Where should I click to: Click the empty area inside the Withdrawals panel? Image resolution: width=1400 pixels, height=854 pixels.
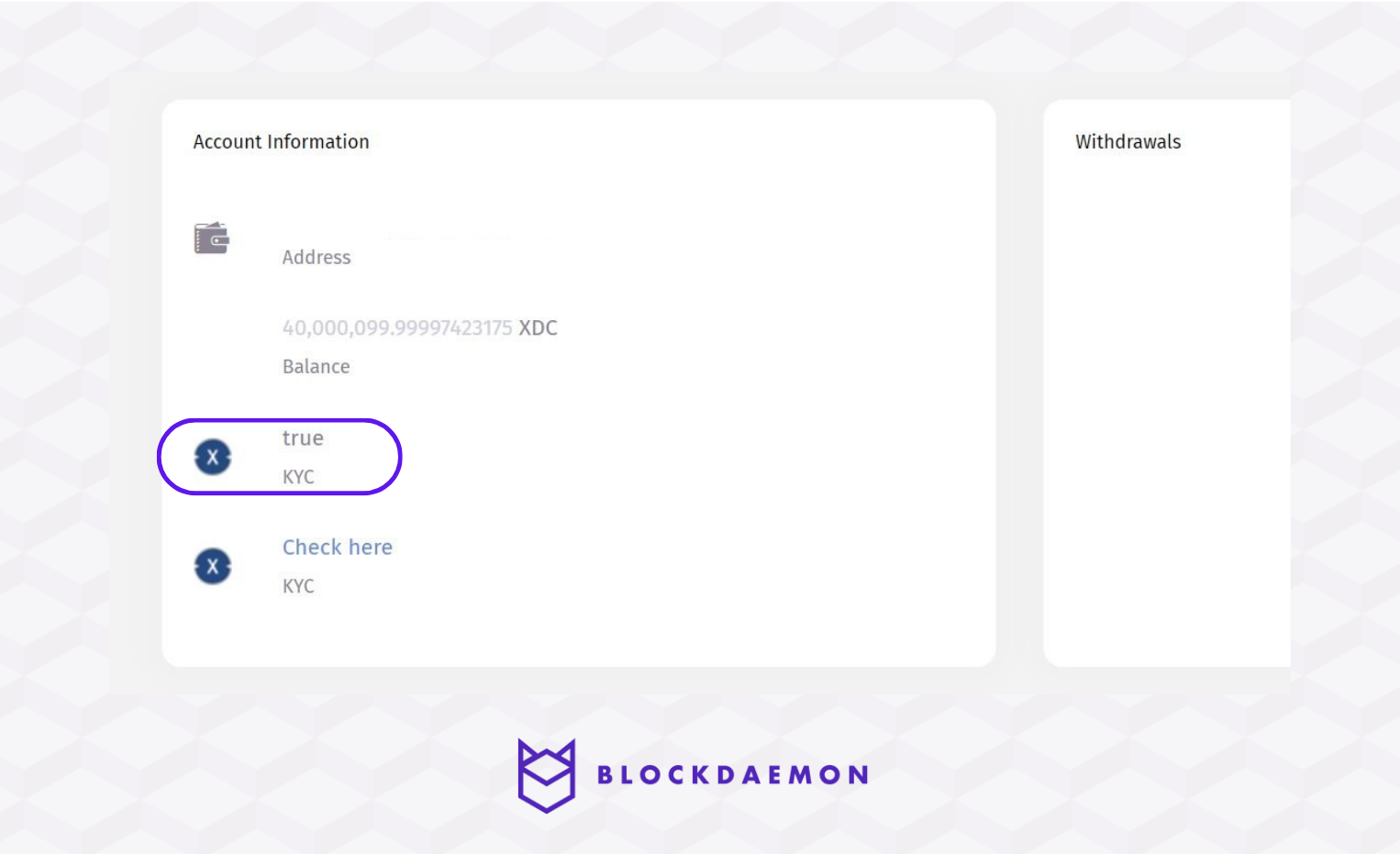[1165, 413]
